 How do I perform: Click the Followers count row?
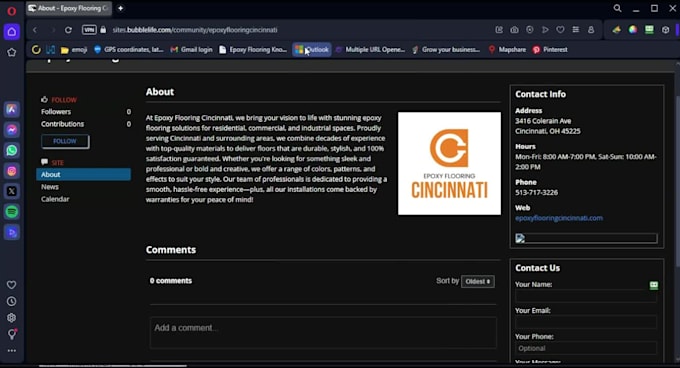pos(86,112)
